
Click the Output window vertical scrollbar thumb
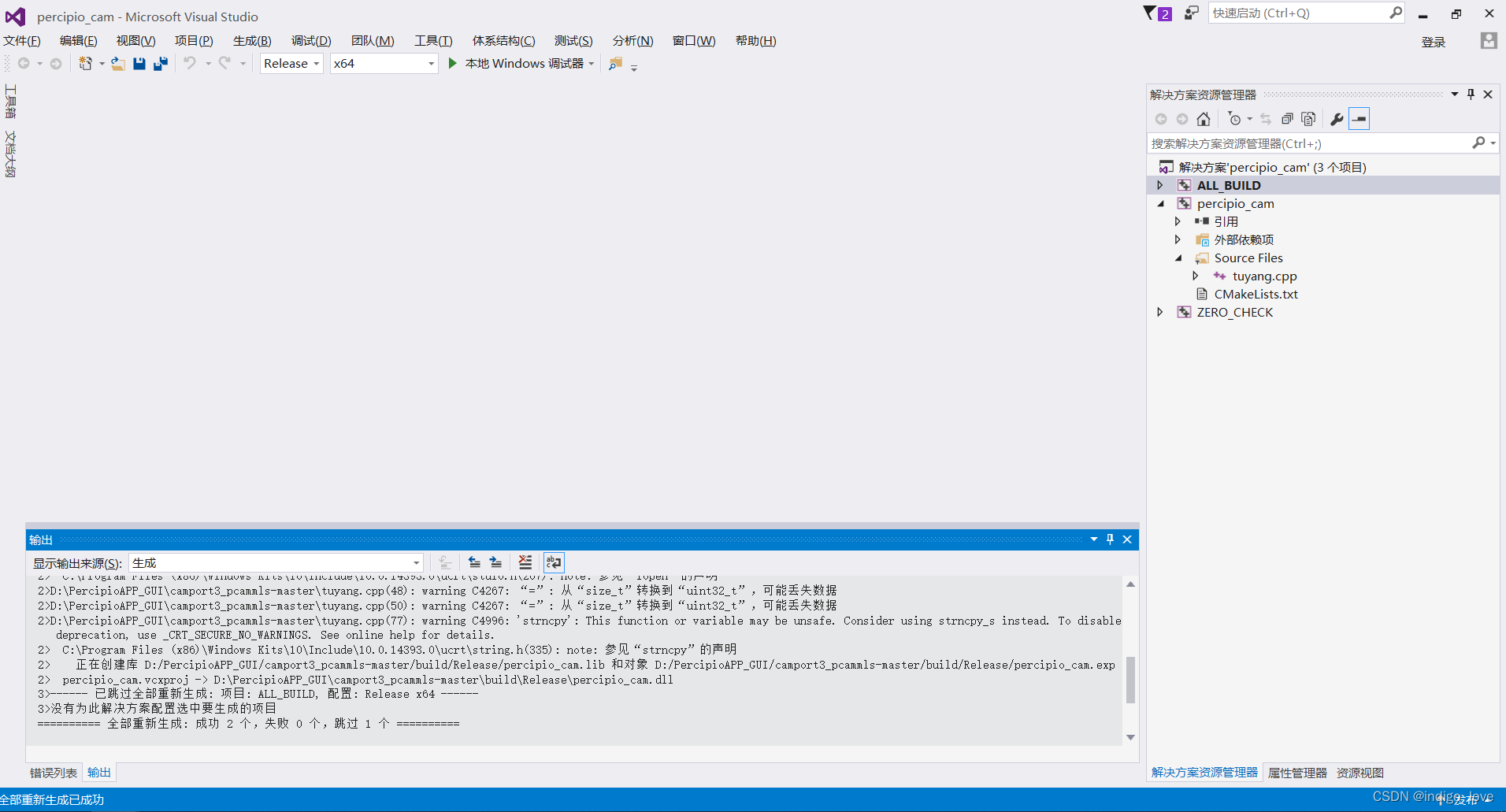tap(1130, 679)
